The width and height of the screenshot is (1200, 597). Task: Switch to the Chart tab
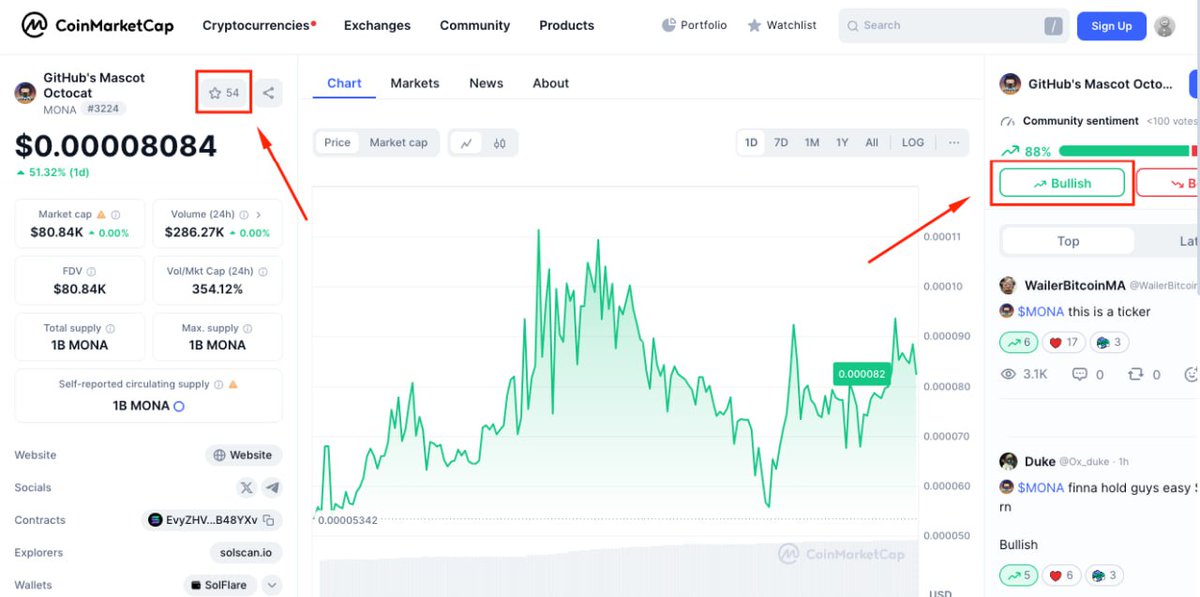click(344, 83)
